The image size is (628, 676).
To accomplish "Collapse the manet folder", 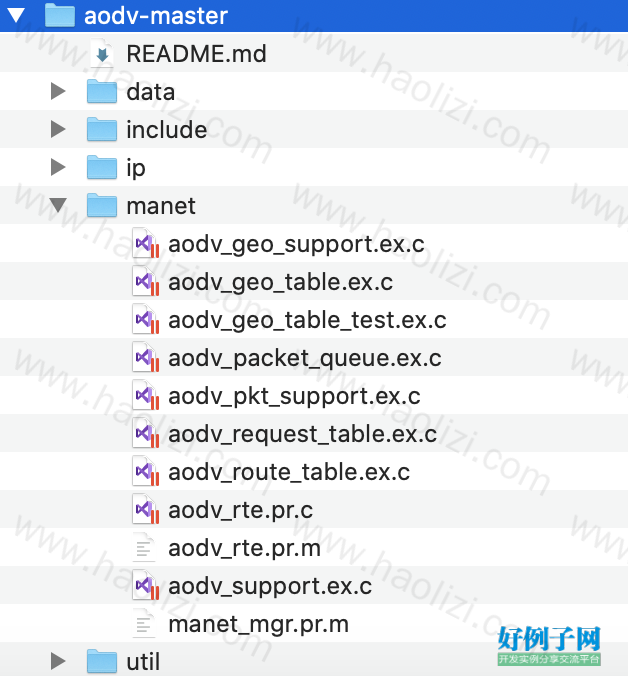I will pyautogui.click(x=58, y=205).
